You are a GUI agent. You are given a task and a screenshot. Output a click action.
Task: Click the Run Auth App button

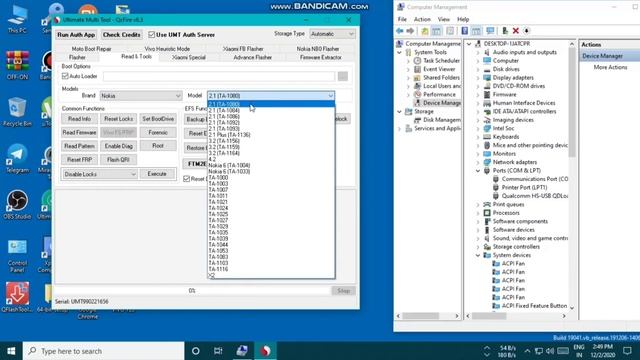(76, 35)
